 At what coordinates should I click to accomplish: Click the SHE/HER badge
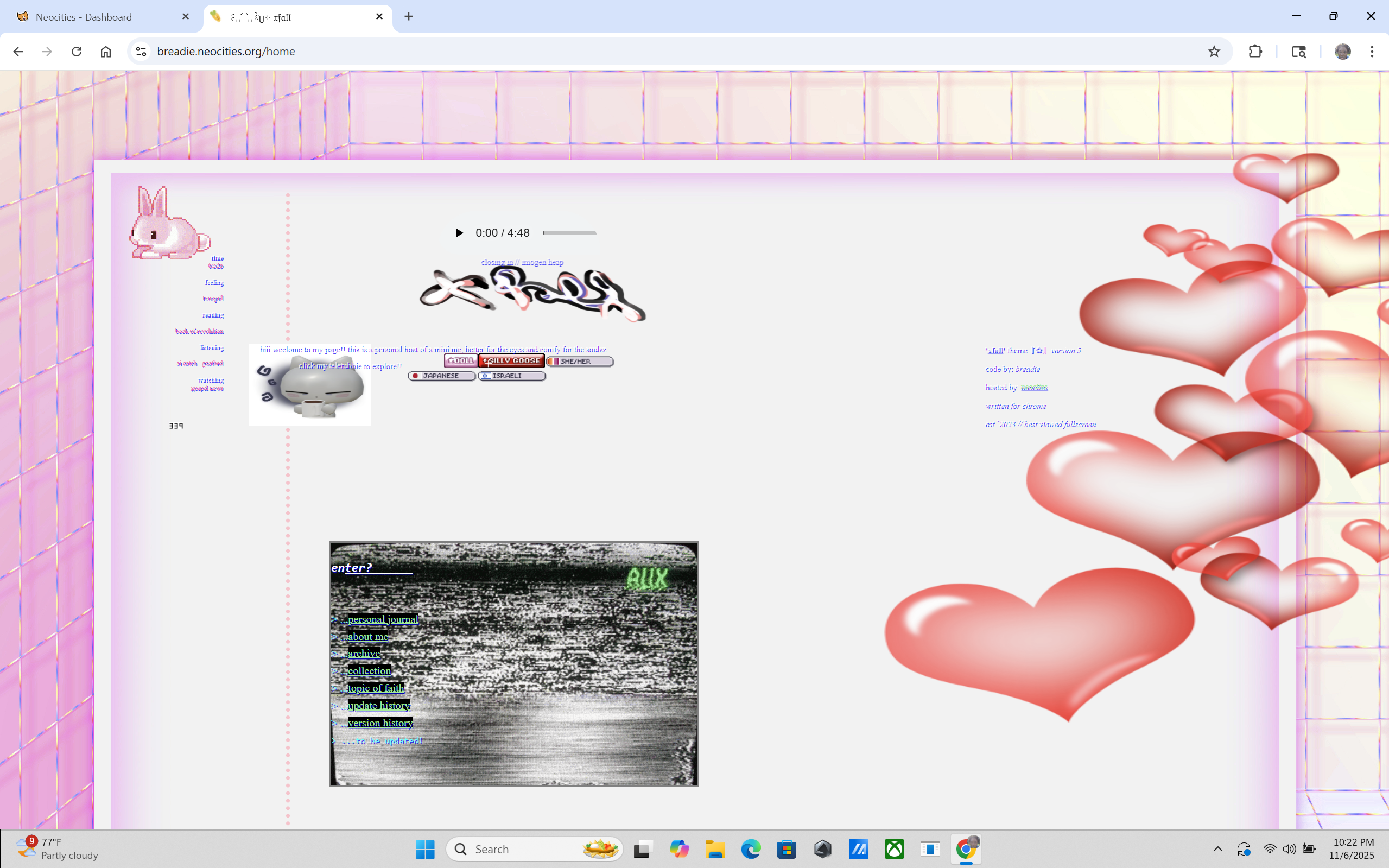click(x=579, y=361)
